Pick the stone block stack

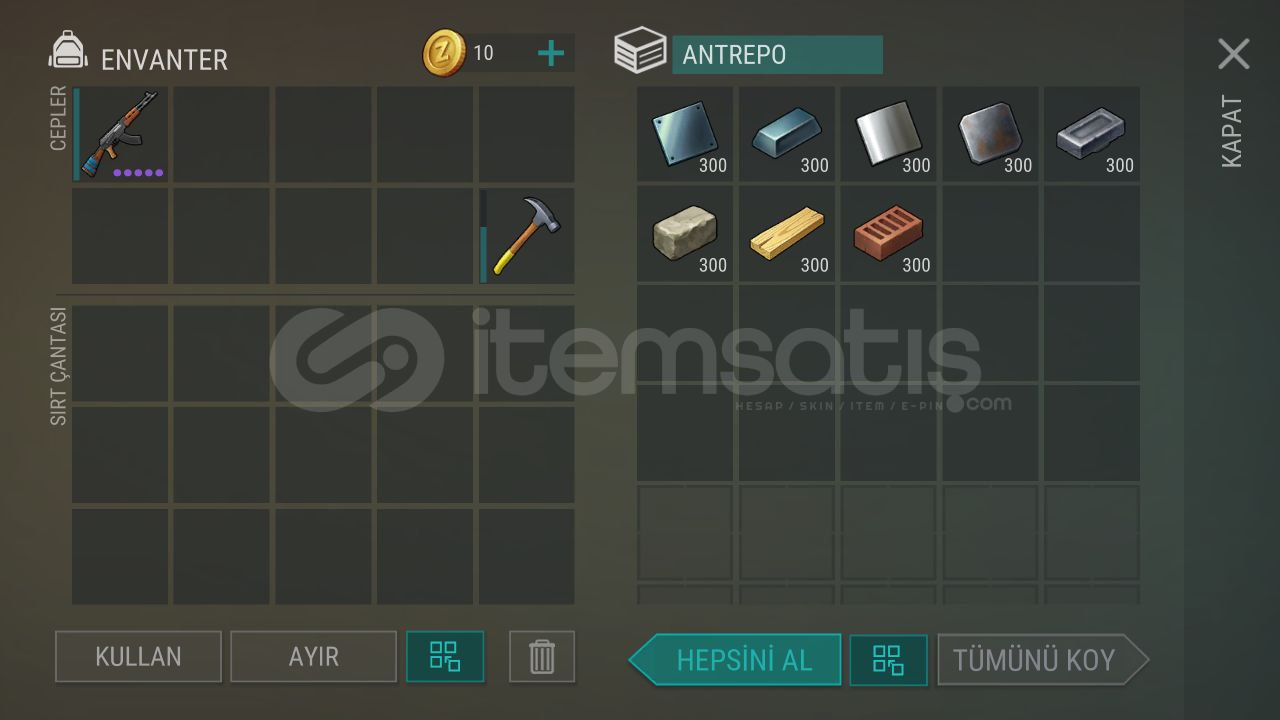coord(685,234)
